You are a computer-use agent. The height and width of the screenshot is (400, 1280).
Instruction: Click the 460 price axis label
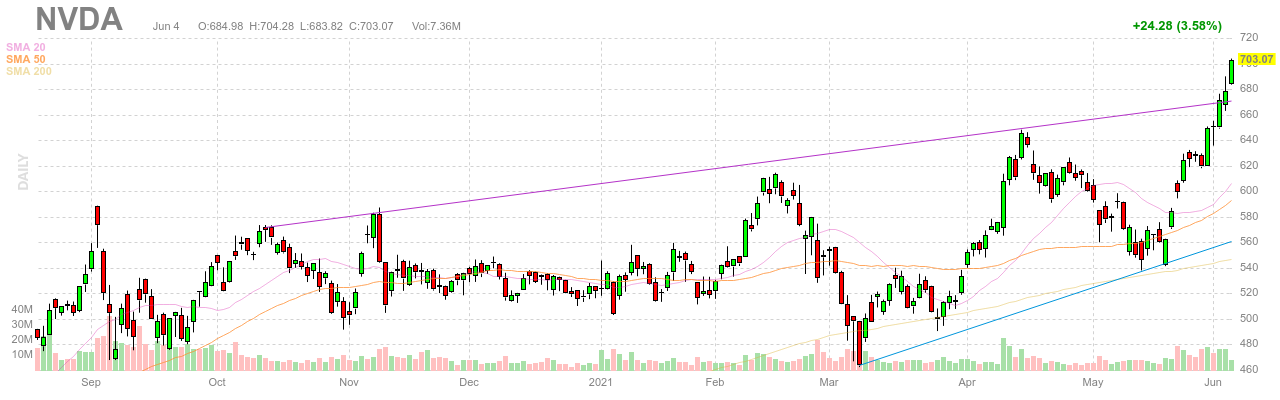(x=1249, y=370)
